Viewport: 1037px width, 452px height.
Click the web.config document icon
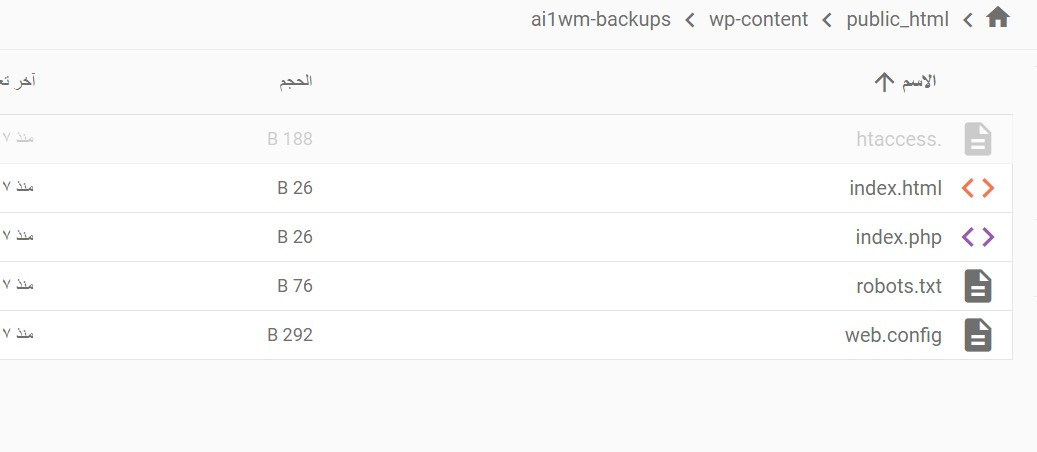[977, 335]
